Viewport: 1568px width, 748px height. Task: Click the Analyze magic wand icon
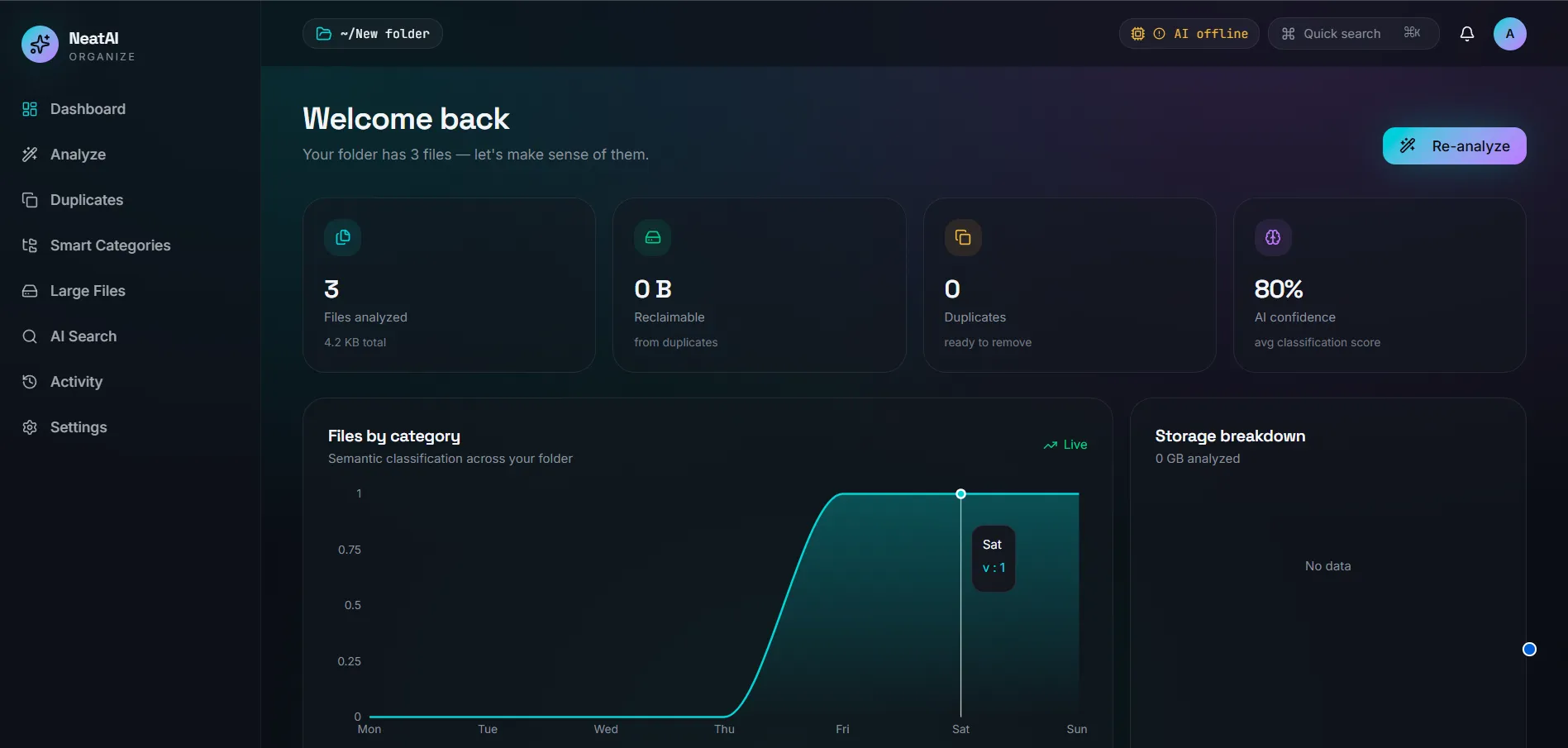[30, 155]
